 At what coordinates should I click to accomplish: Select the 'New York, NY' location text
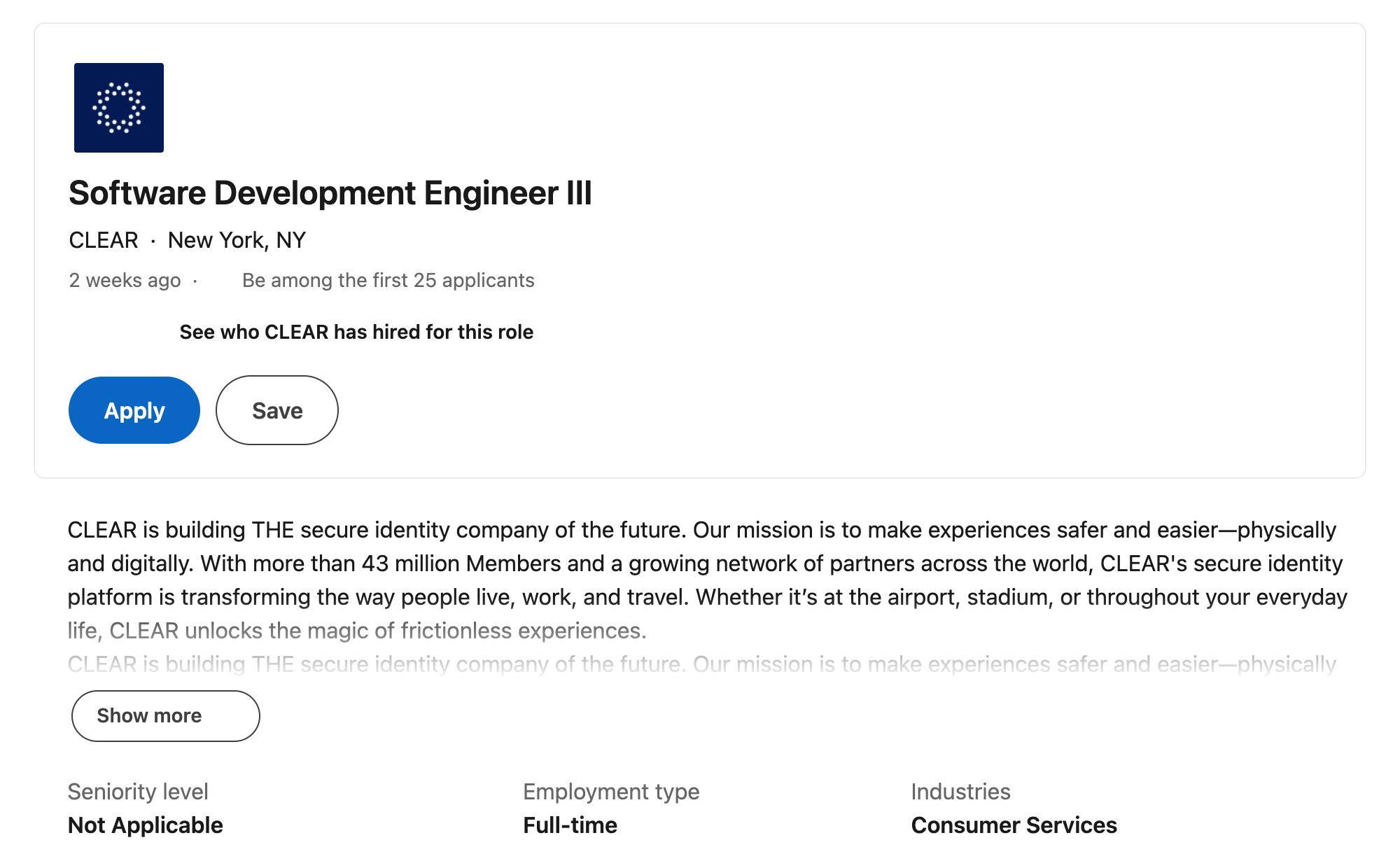point(237,240)
